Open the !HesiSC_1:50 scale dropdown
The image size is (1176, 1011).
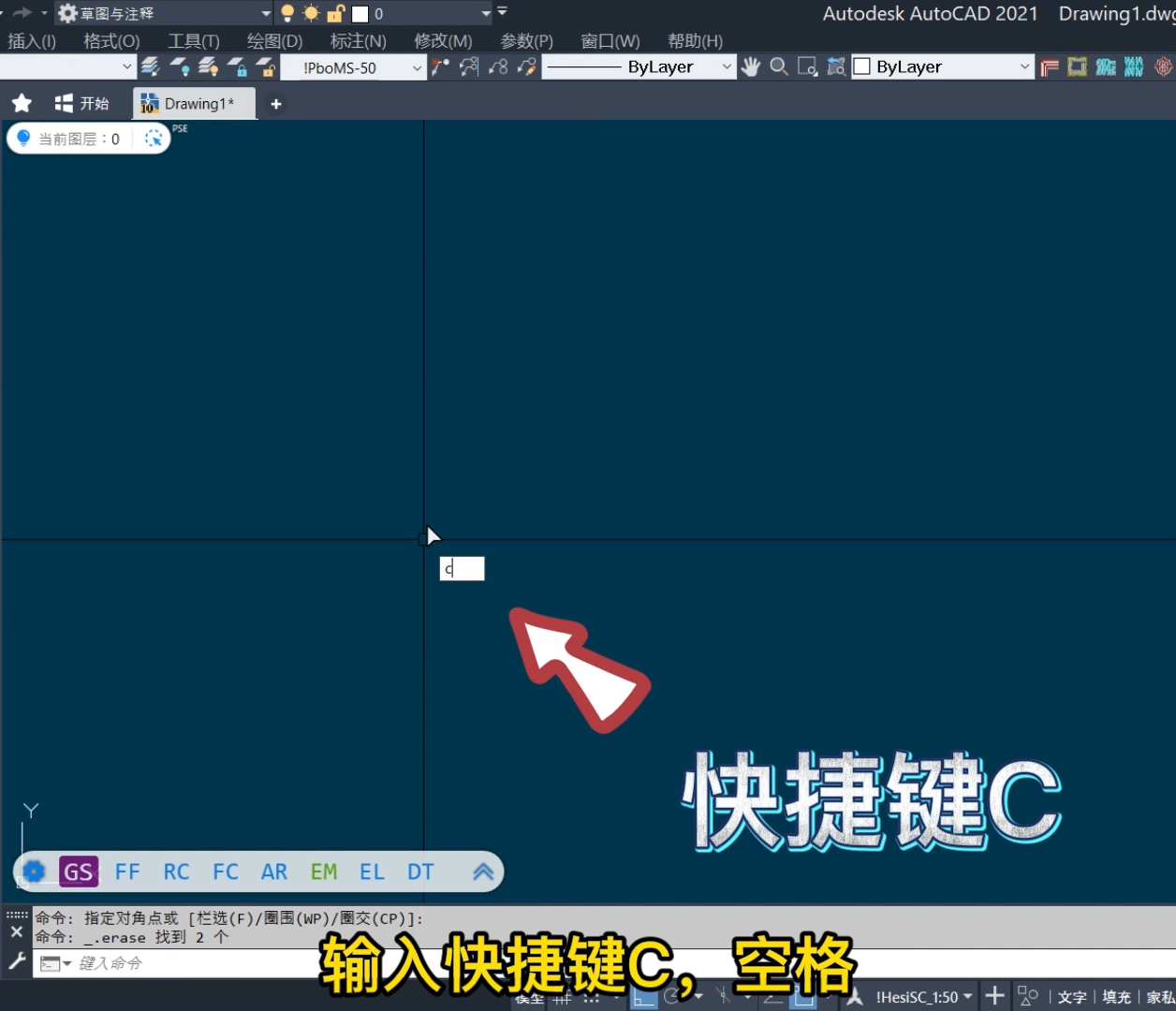point(922,996)
